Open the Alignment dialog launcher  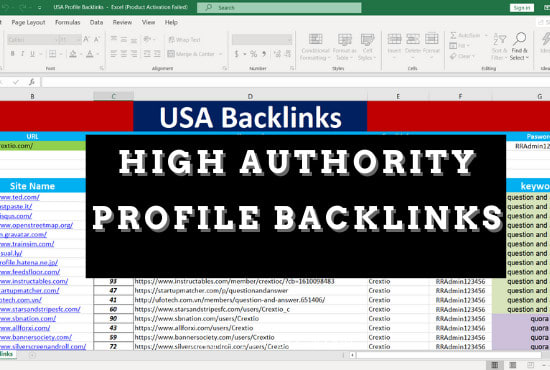tap(224, 68)
